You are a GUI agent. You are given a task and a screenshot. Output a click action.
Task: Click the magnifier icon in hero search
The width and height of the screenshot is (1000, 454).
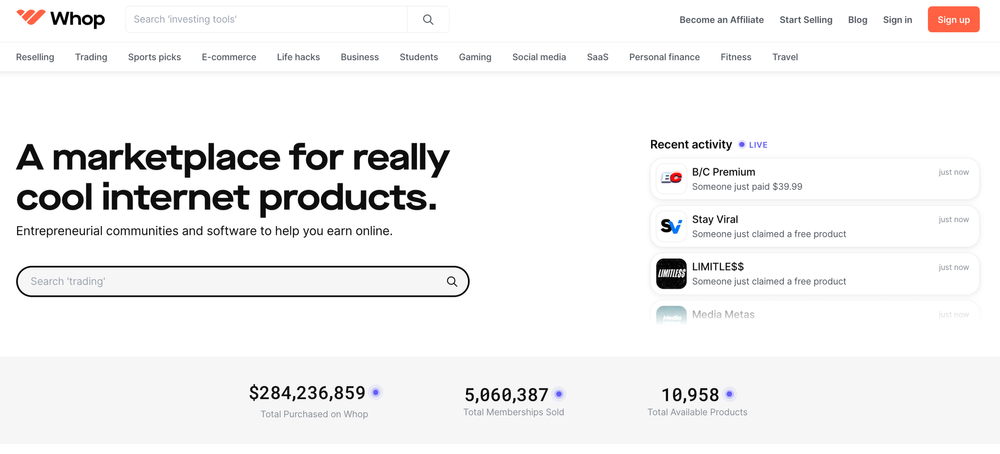(x=452, y=282)
